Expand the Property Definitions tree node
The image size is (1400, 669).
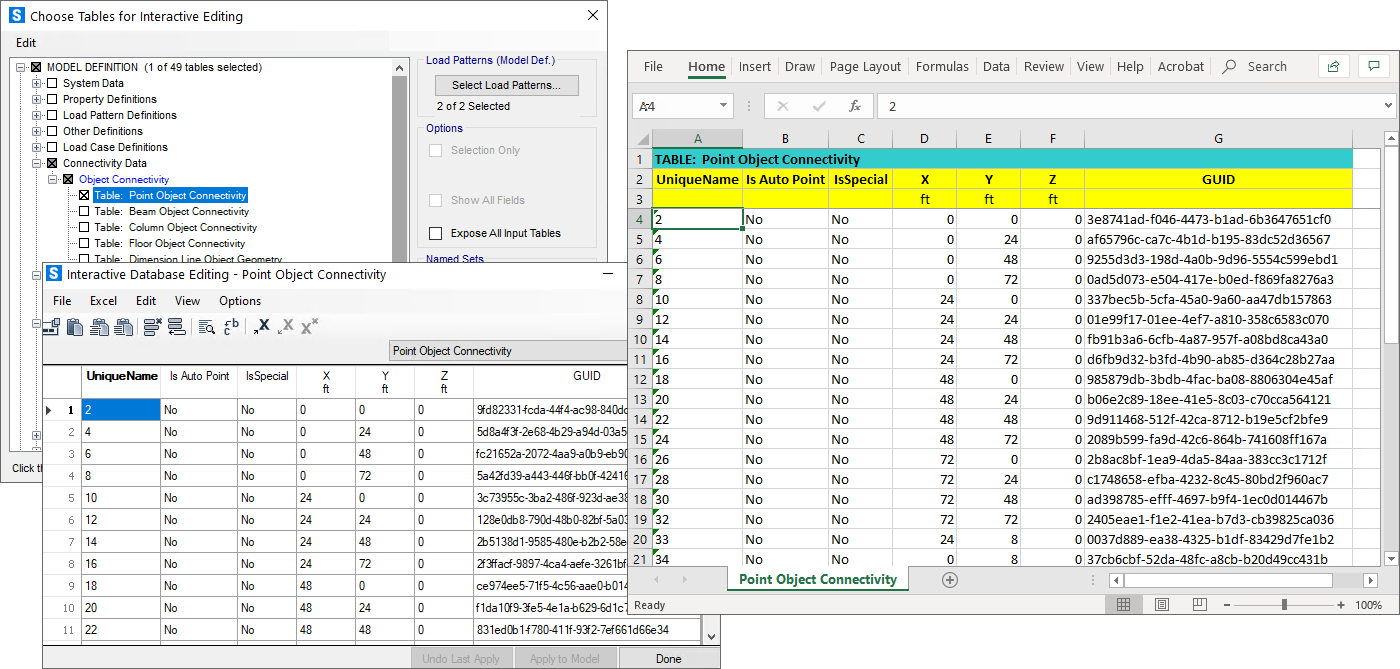pos(37,100)
